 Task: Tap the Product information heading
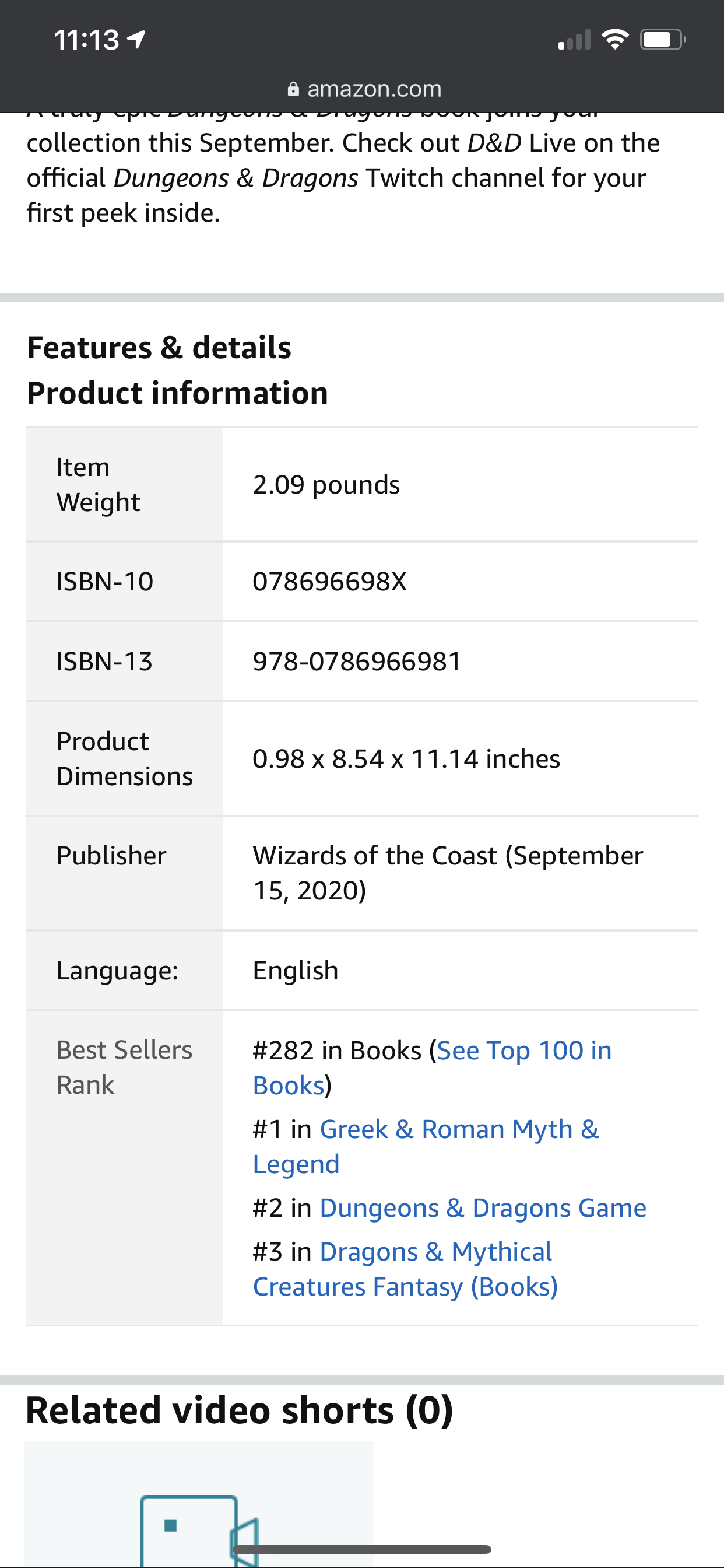click(178, 393)
